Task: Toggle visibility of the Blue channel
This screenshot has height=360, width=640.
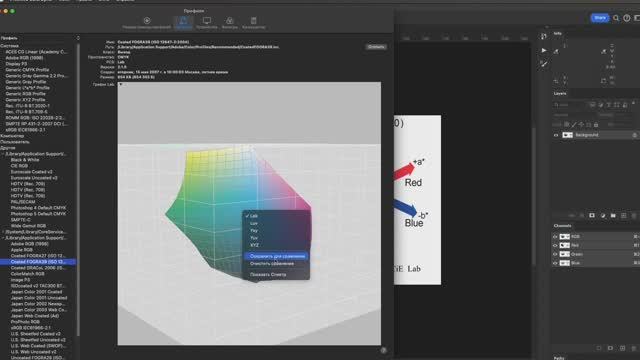Action: (555, 263)
